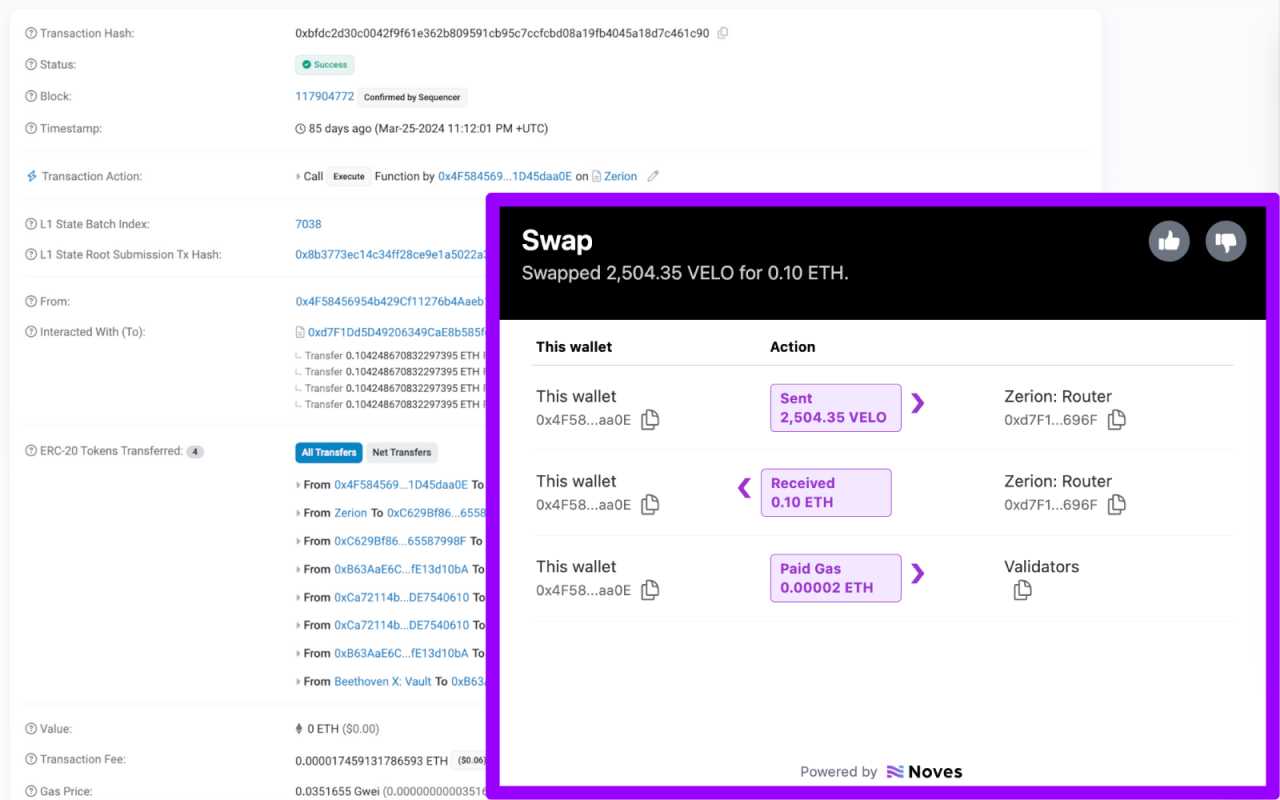The height and width of the screenshot is (800, 1280).
Task: Click the Sent 2,504.35 VELO action box
Action: pos(835,408)
